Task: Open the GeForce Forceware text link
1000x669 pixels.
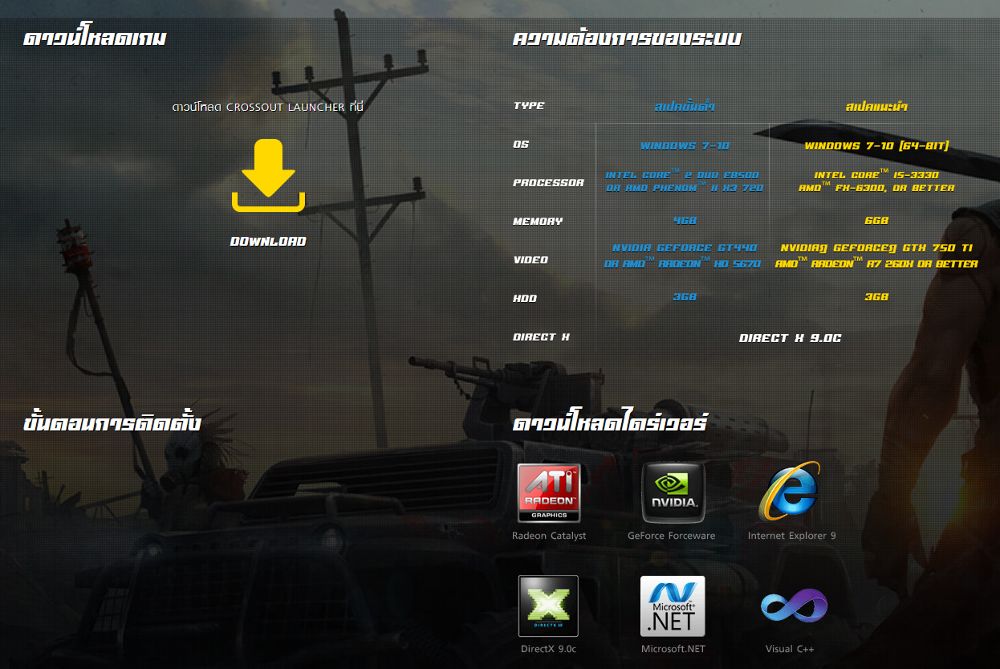Action: point(671,536)
